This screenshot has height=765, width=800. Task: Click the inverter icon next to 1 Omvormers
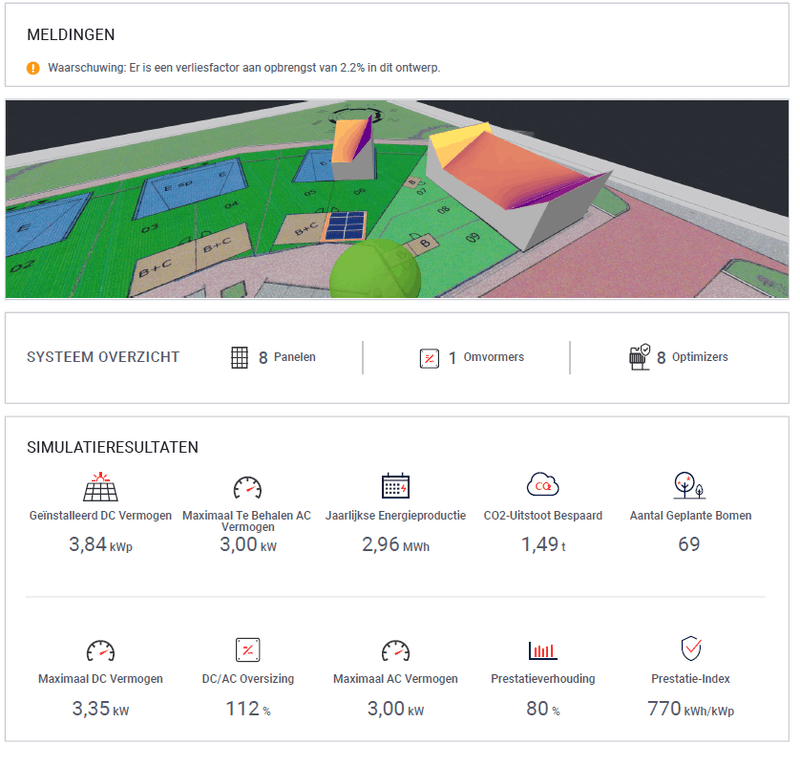[429, 358]
